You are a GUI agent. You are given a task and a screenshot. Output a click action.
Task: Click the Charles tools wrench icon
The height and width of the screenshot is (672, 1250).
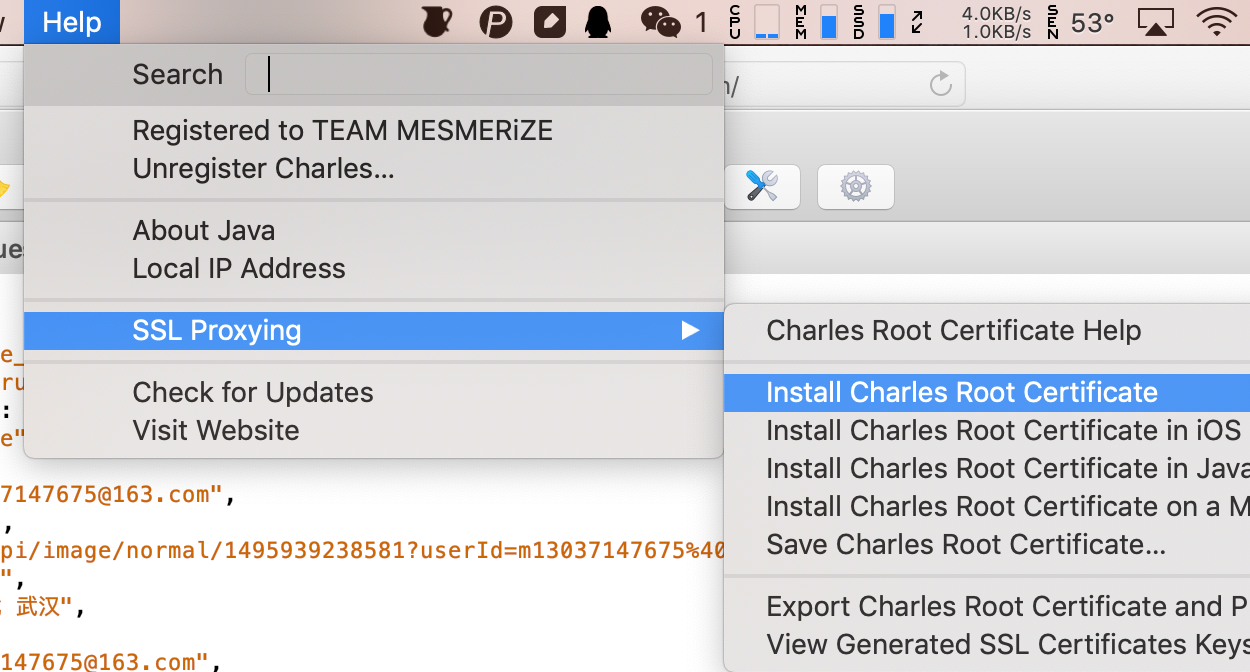click(762, 186)
